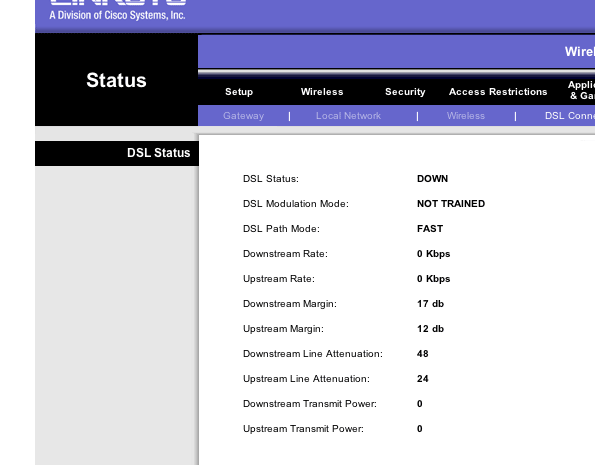Viewport: 595px width, 465px height.
Task: Select the DSL Connection sub-tab
Action: point(570,116)
